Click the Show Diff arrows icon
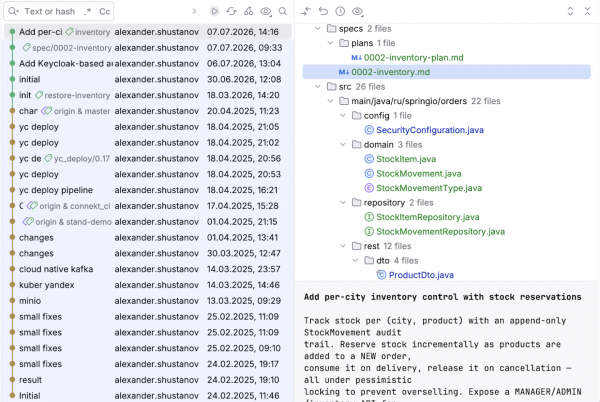The width and height of the screenshot is (600, 402). tap(306, 11)
